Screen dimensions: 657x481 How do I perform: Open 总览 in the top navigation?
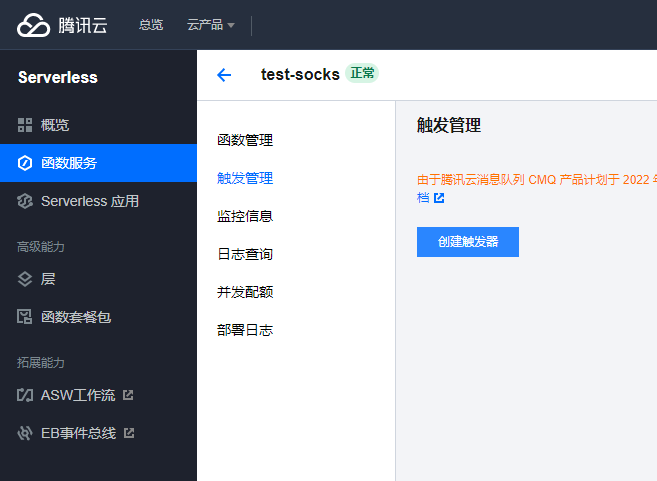point(151,25)
